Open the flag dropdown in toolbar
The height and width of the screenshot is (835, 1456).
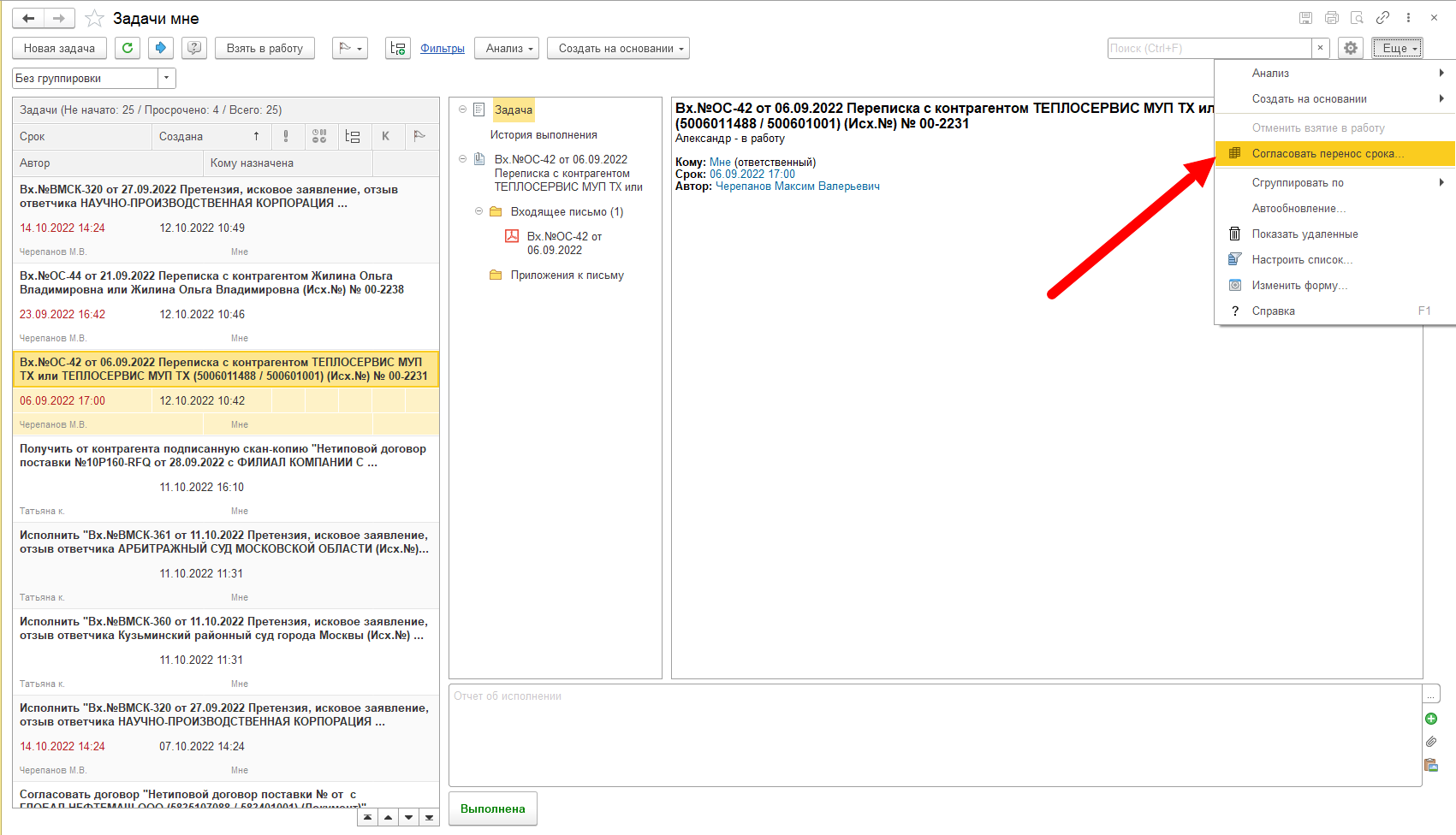pos(350,48)
